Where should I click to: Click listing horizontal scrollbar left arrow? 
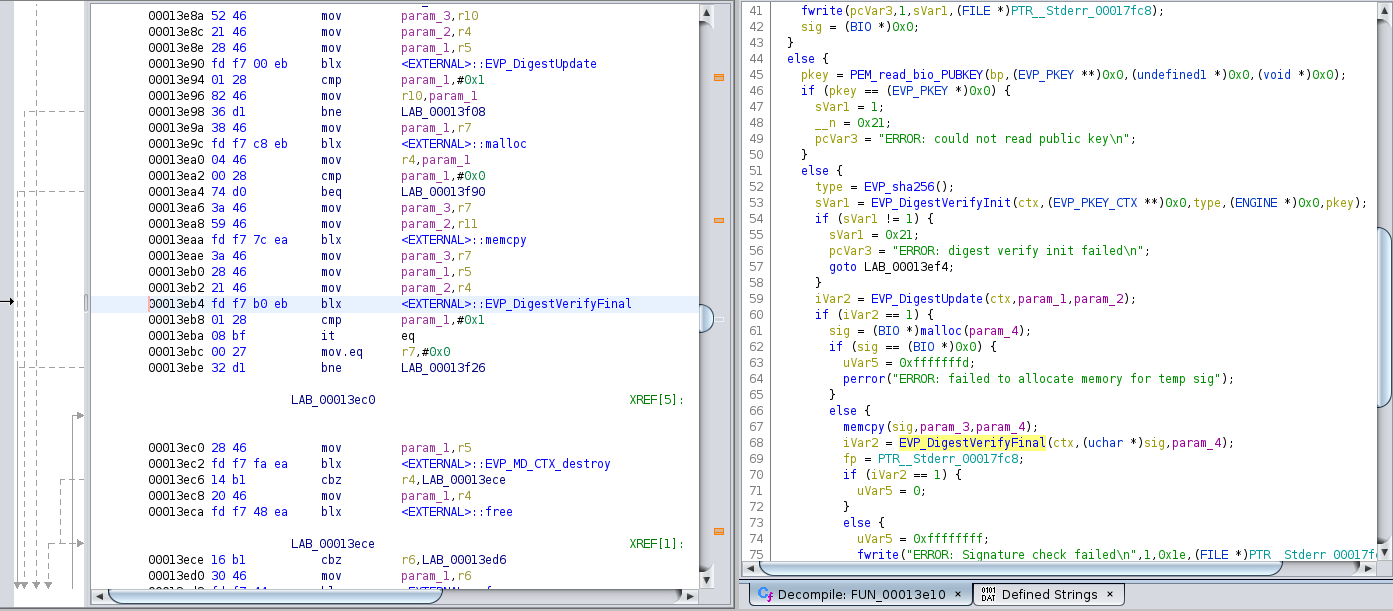coord(98,596)
